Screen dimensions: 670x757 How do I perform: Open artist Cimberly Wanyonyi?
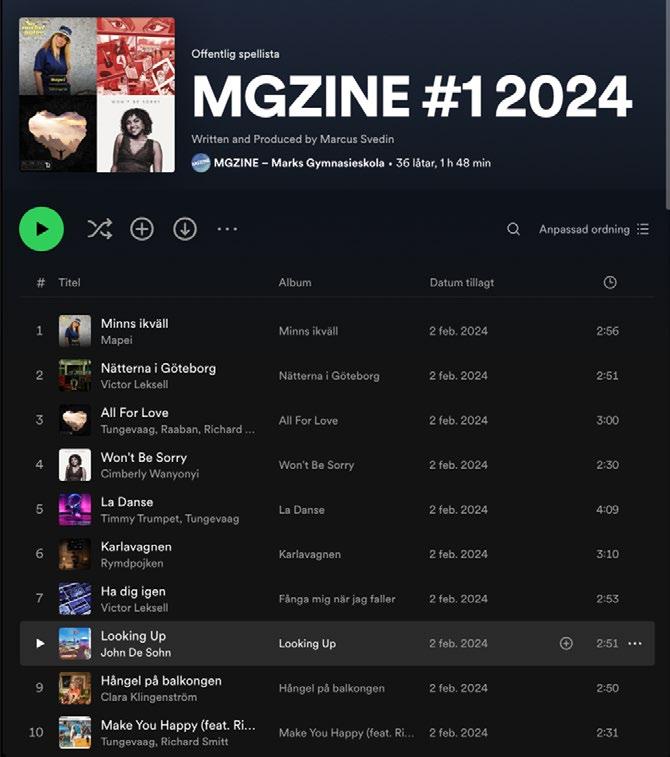(150, 474)
